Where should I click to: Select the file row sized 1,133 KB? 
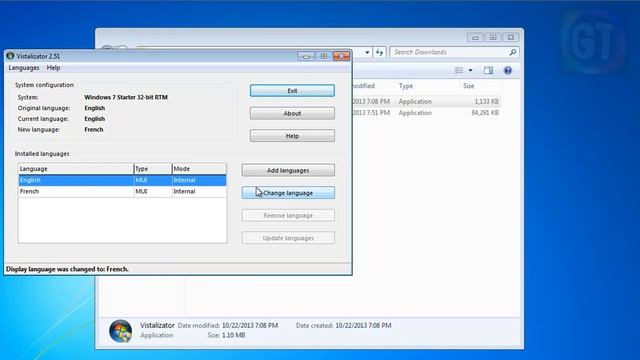426,101
